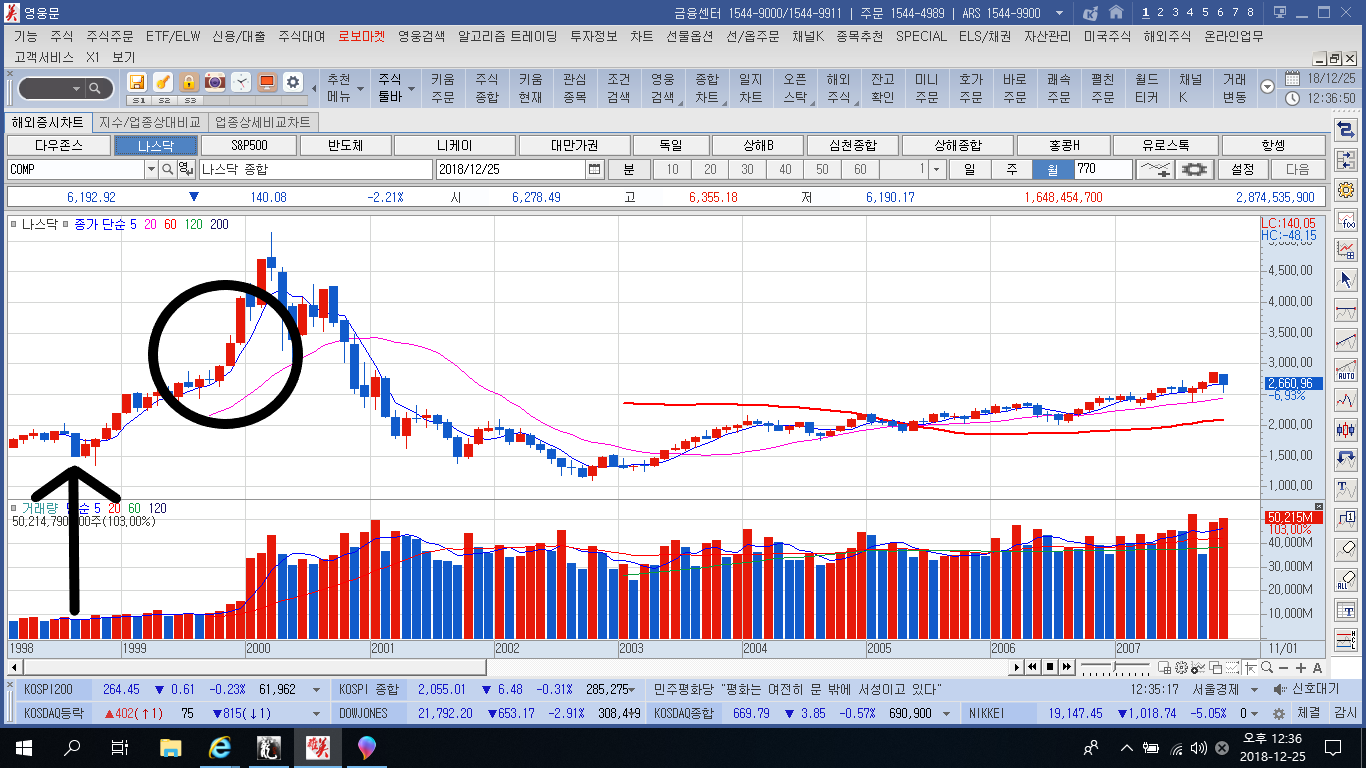Click the eraser ALL icon in right sidebar

(1346, 581)
